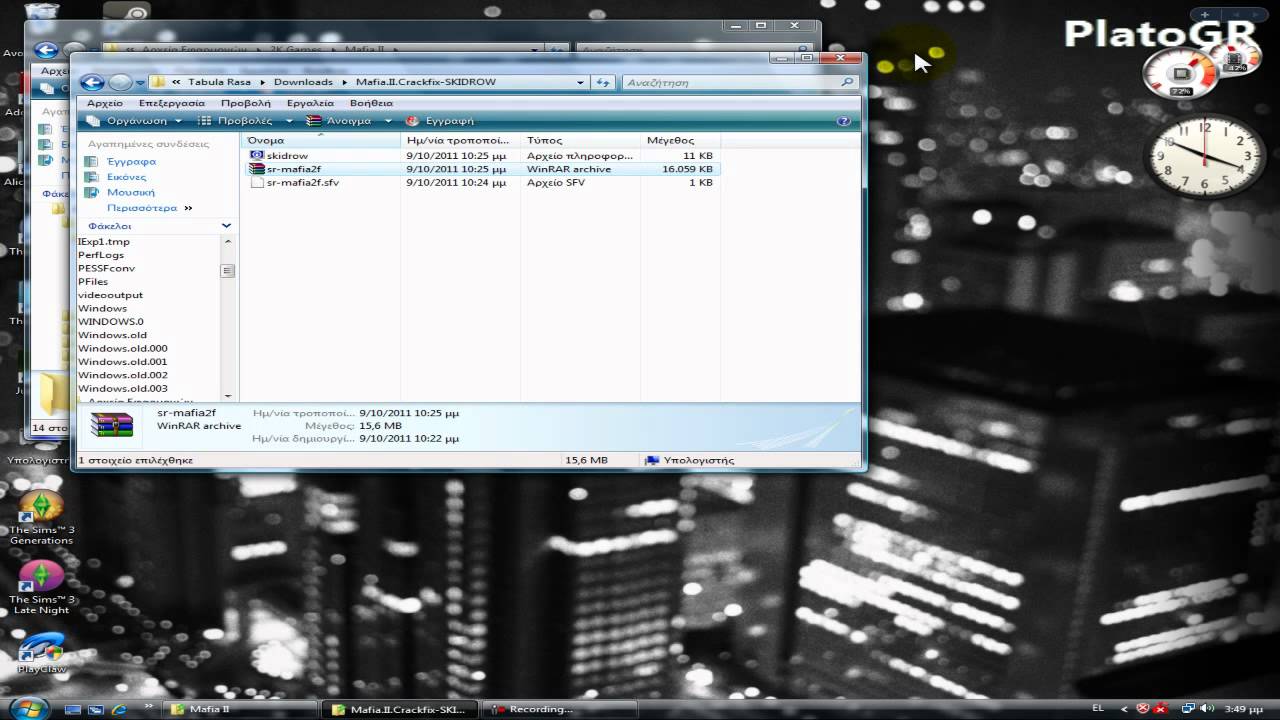Sort by Ημ/νία τροποποίησης column header
The width and height of the screenshot is (1280, 720).
[460, 141]
